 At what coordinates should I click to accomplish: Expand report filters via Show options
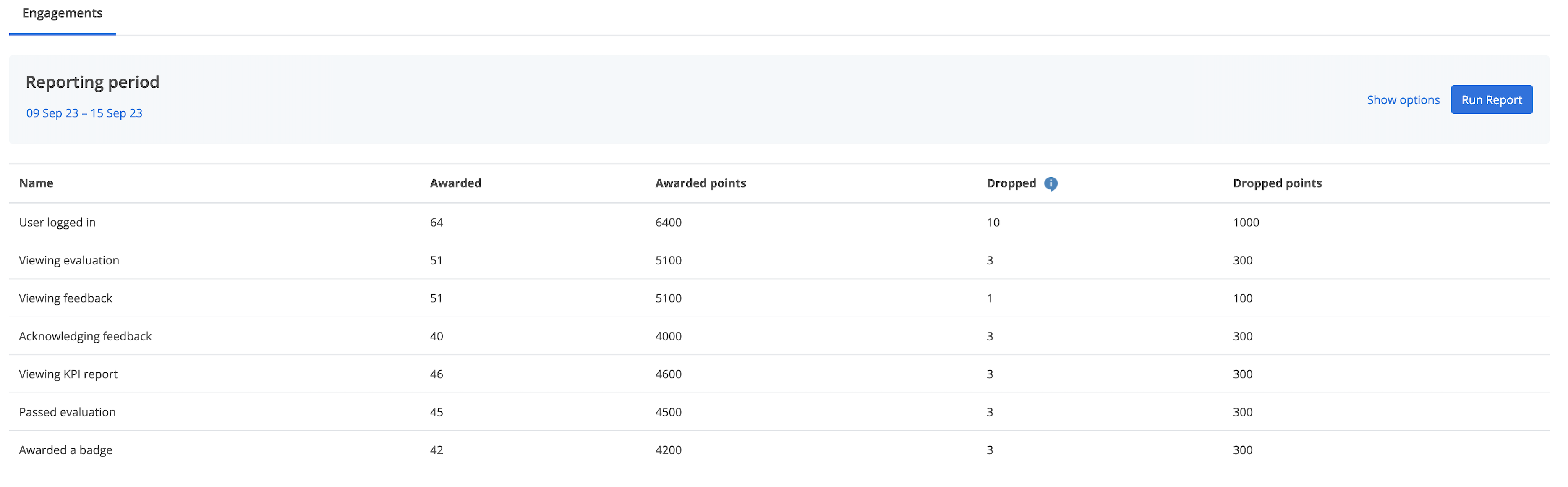[1403, 99]
